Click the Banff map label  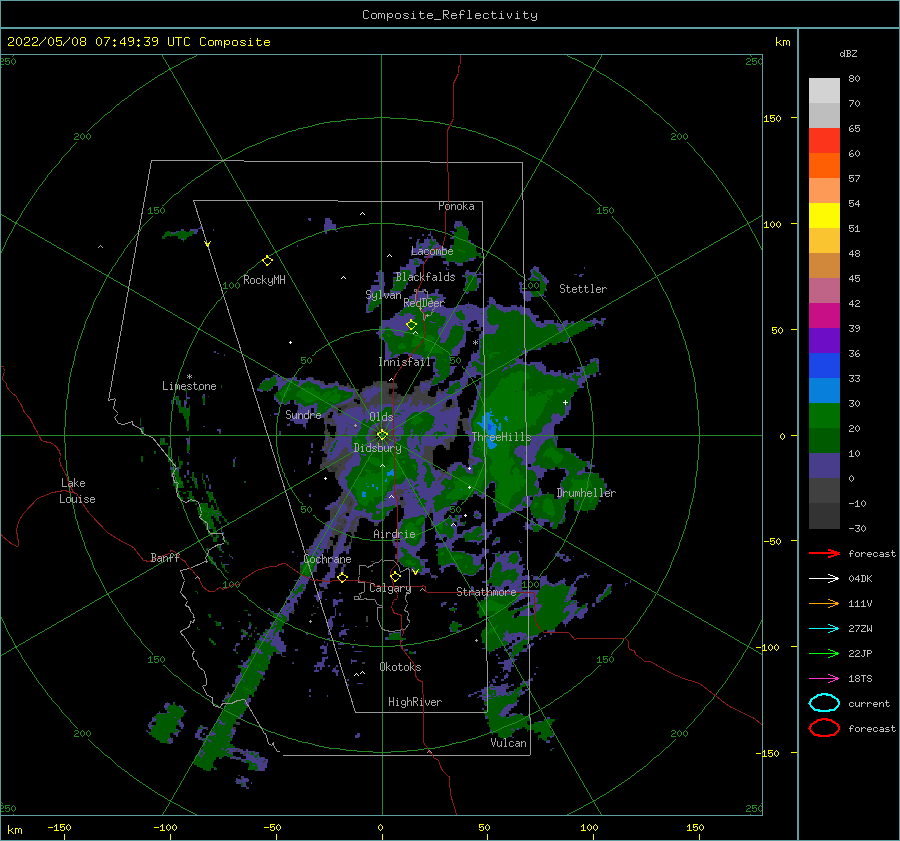165,557
